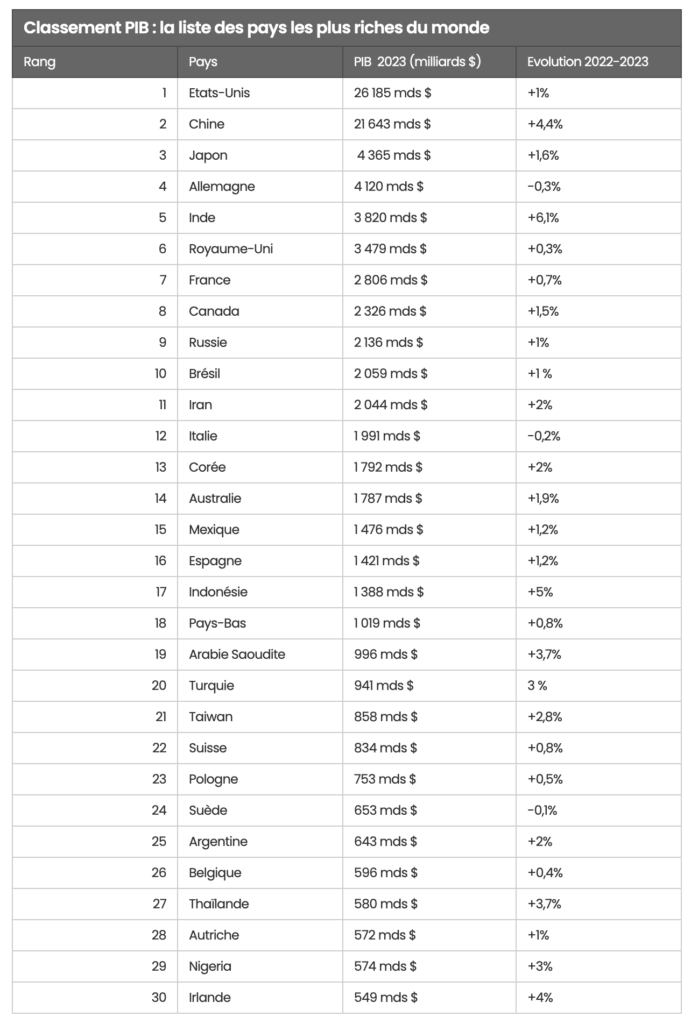This screenshot has width=691, height=1024.
Task: Click Suède's evolution value -0,1%
Action: [544, 810]
